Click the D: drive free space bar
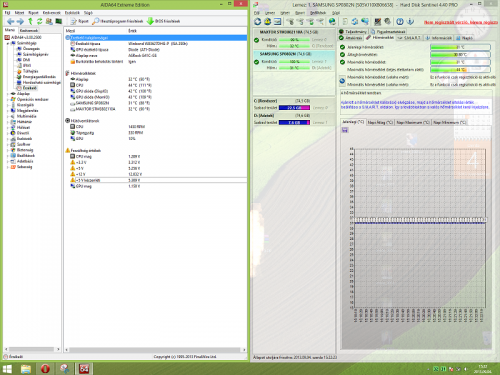The width and height of the screenshot is (500, 375). 294,123
